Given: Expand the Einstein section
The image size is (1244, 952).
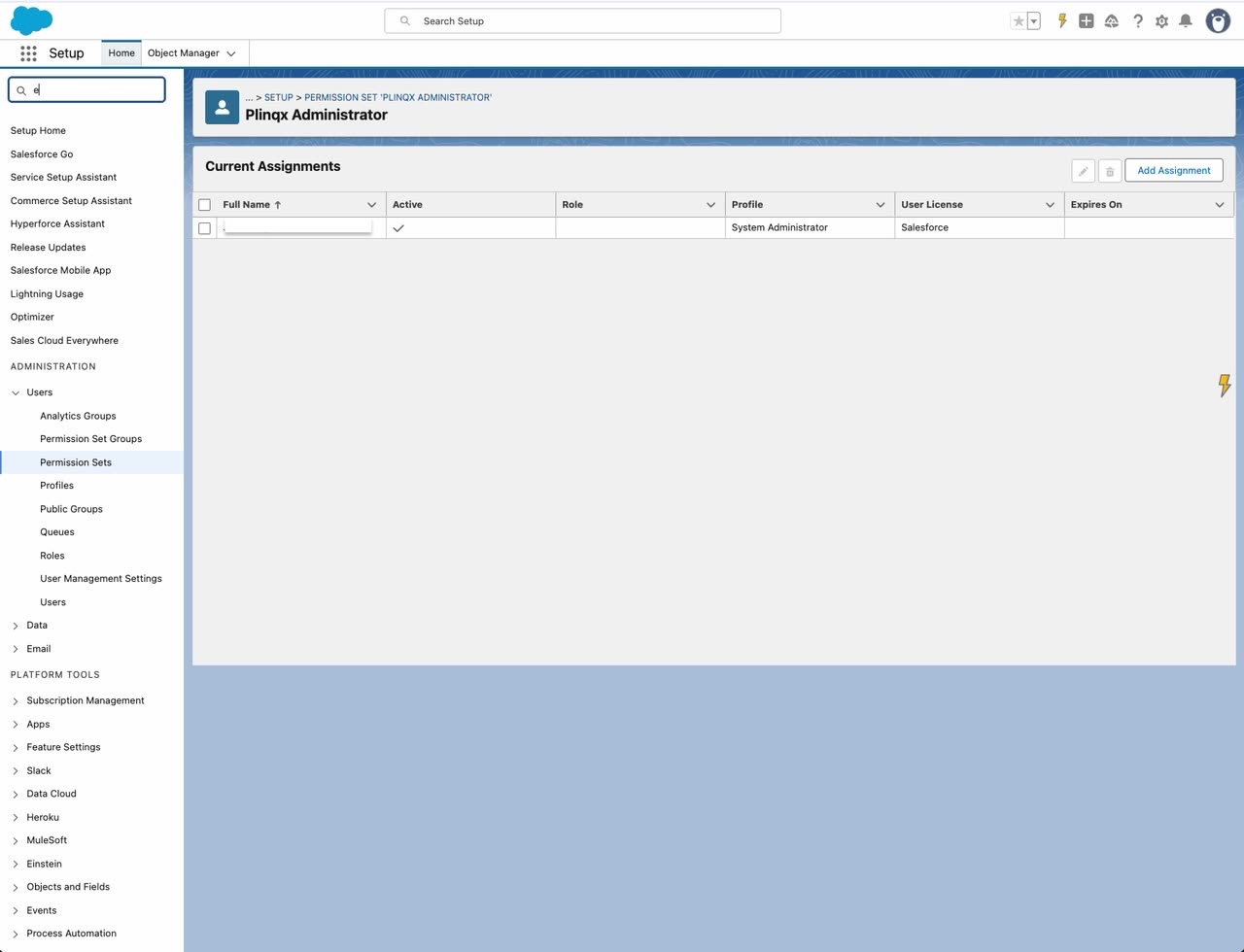Looking at the screenshot, I should 16,864.
